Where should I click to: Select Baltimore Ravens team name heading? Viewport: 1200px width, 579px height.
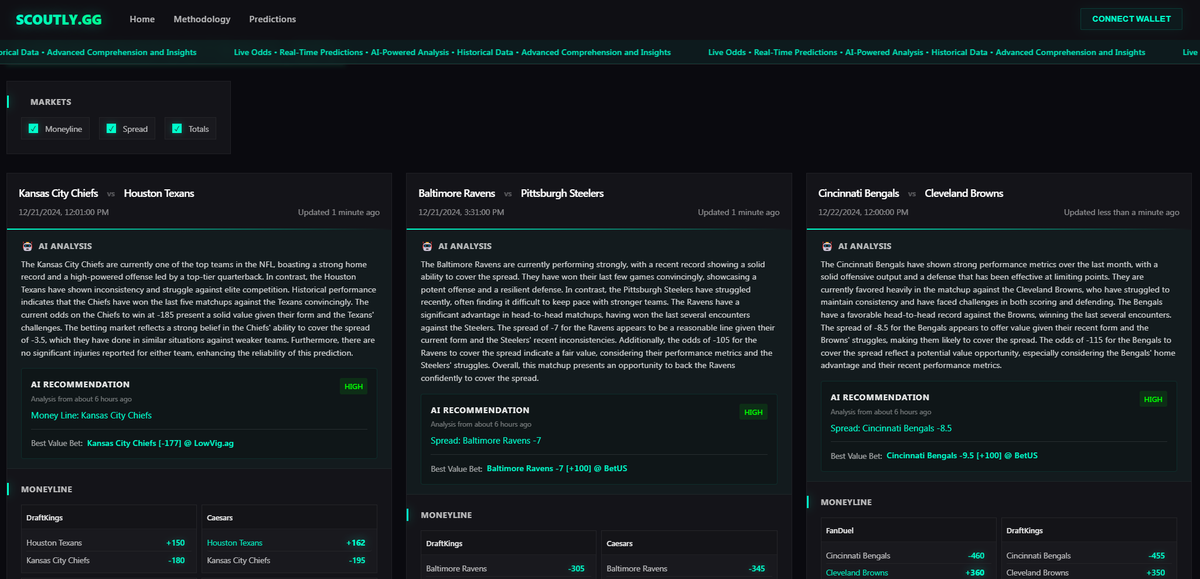tap(457, 193)
